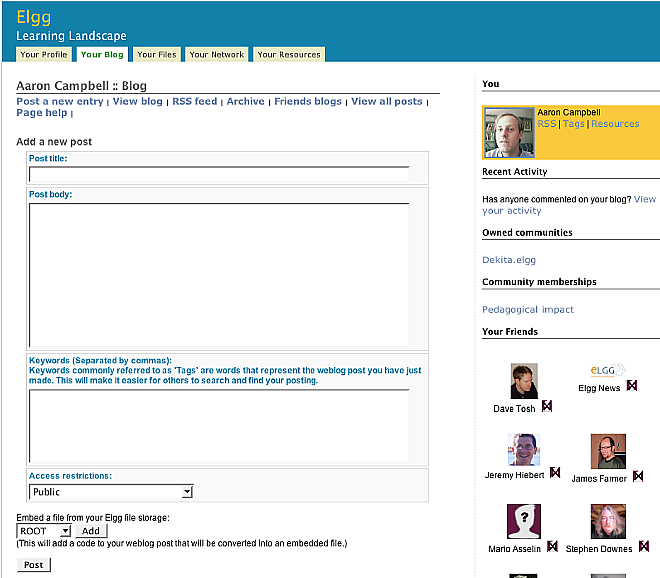Click the Stephen Downes name
This screenshot has height=578, width=660.
(599, 549)
